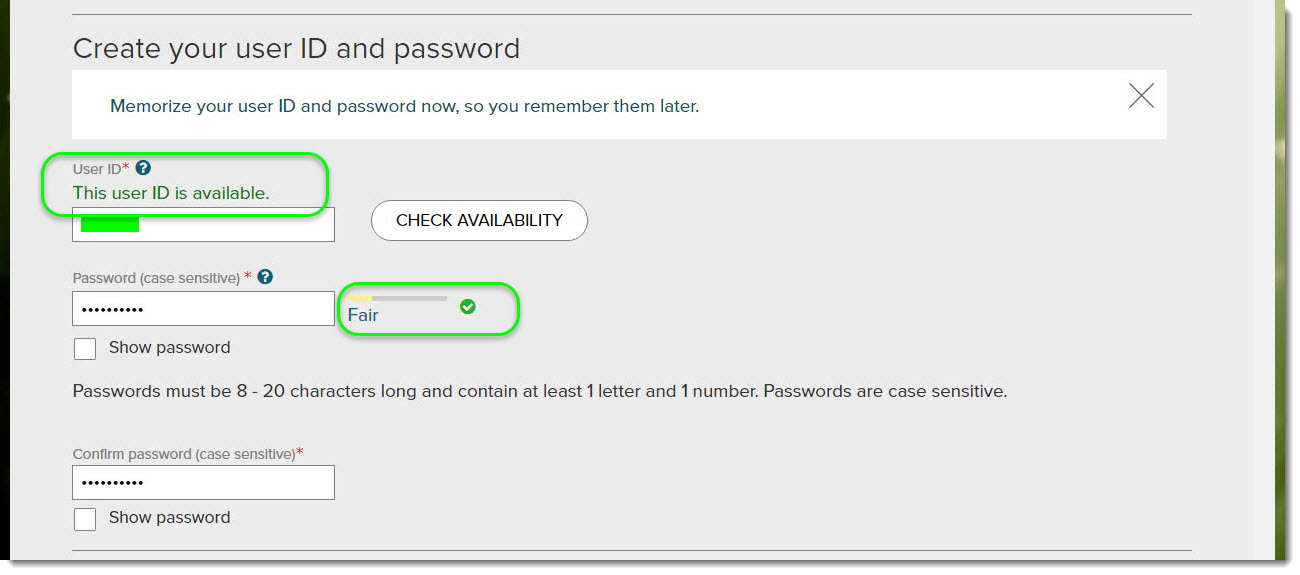Click the green checkmark next to Fair
Image resolution: width=1300 pixels, height=575 pixels.
(467, 307)
